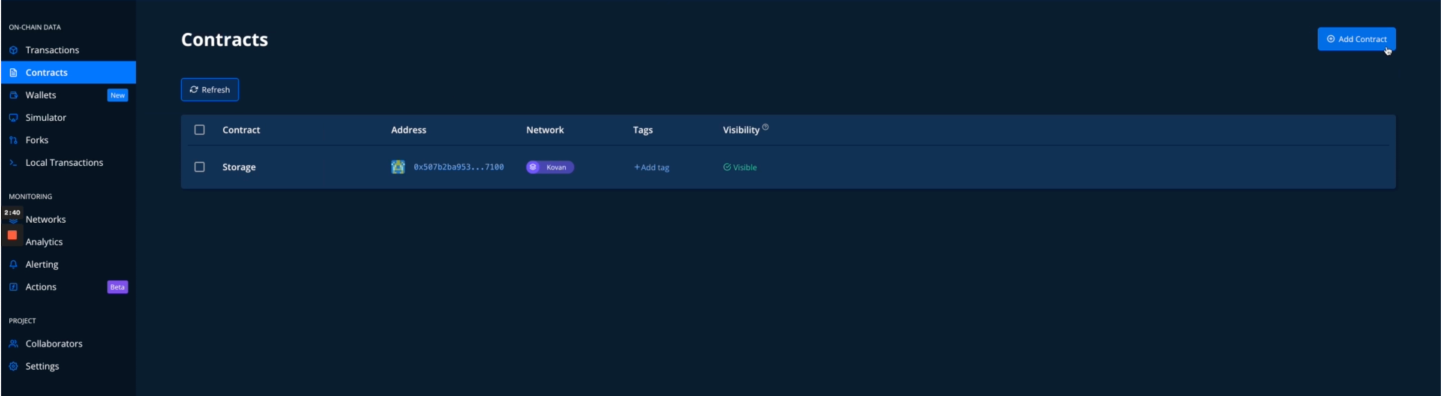Click the Tags column header
1441x396 pixels.
pos(643,130)
